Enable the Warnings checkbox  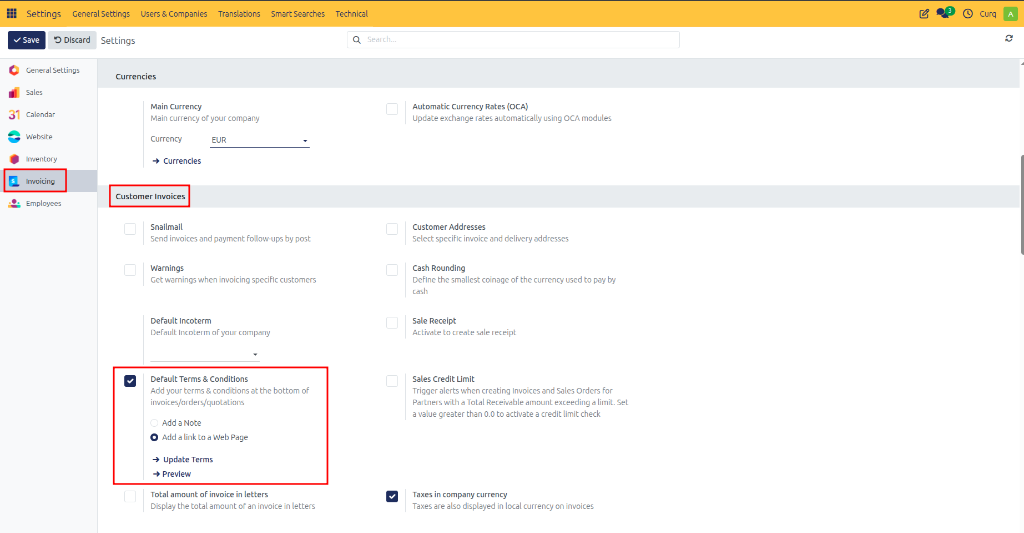[130, 270]
